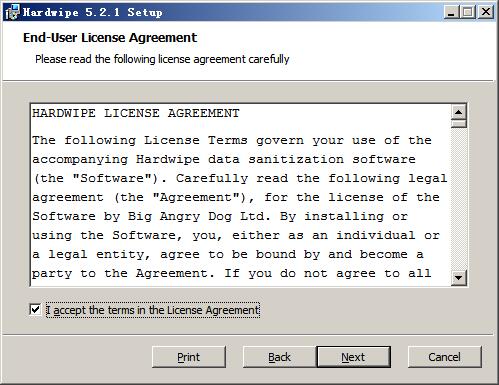
Task: Click the 'Hardwipe 5.2.1 Setup' title bar text
Action: (x=92, y=12)
